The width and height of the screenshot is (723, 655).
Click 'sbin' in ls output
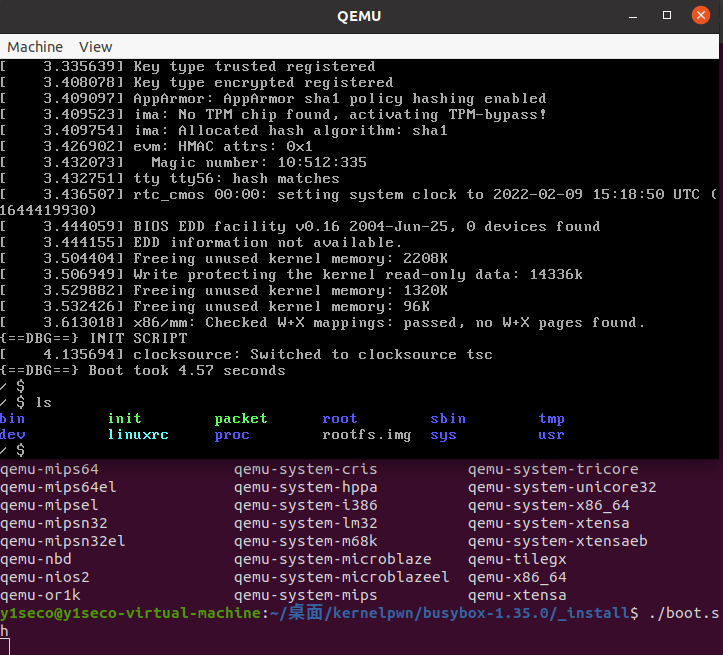pyautogui.click(x=448, y=419)
